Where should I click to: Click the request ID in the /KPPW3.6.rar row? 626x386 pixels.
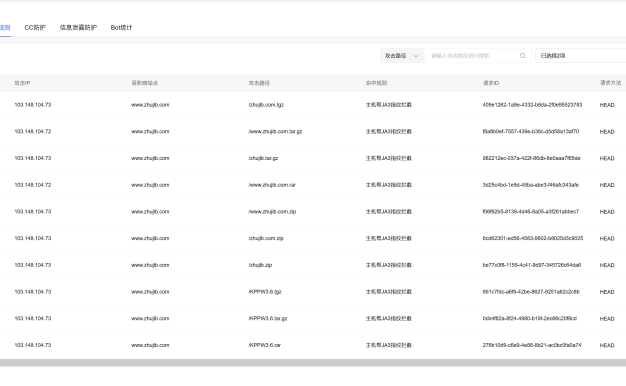tap(532, 346)
